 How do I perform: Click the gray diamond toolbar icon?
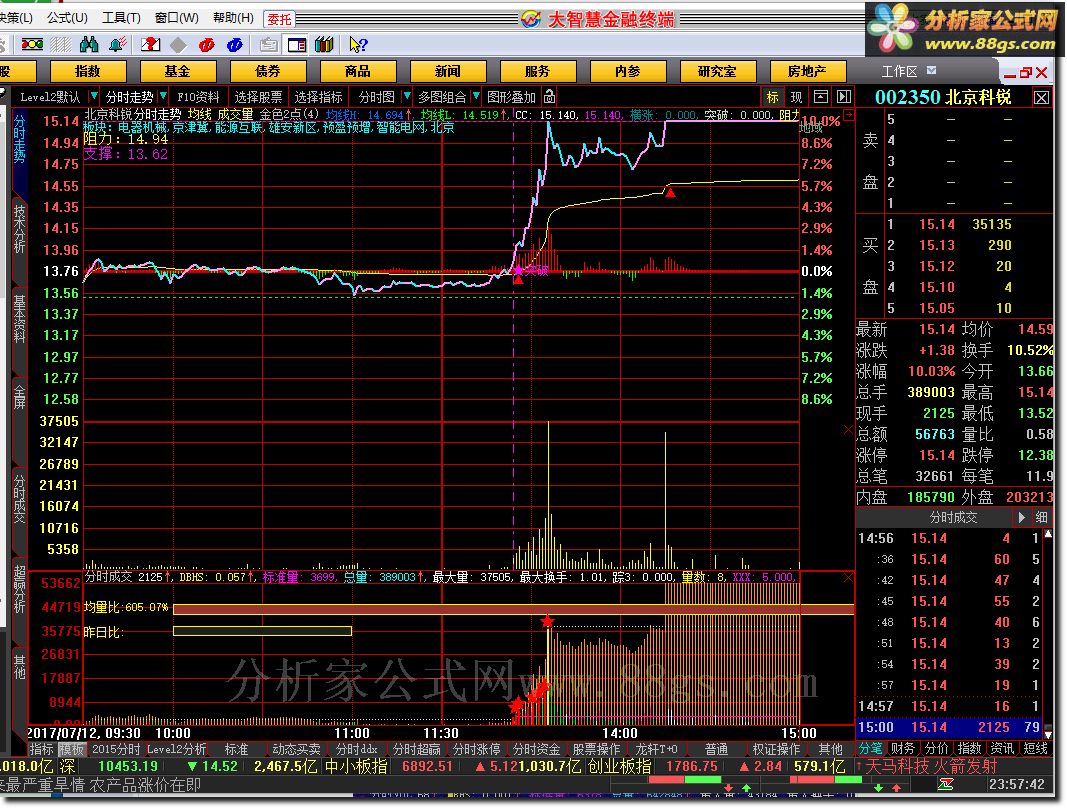click(178, 45)
